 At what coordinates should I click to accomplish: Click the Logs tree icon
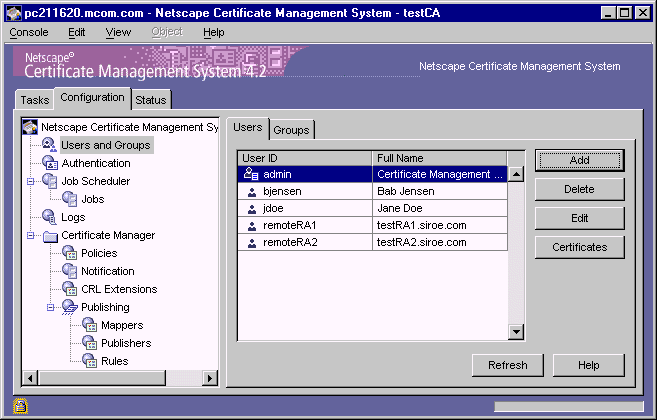[49, 217]
